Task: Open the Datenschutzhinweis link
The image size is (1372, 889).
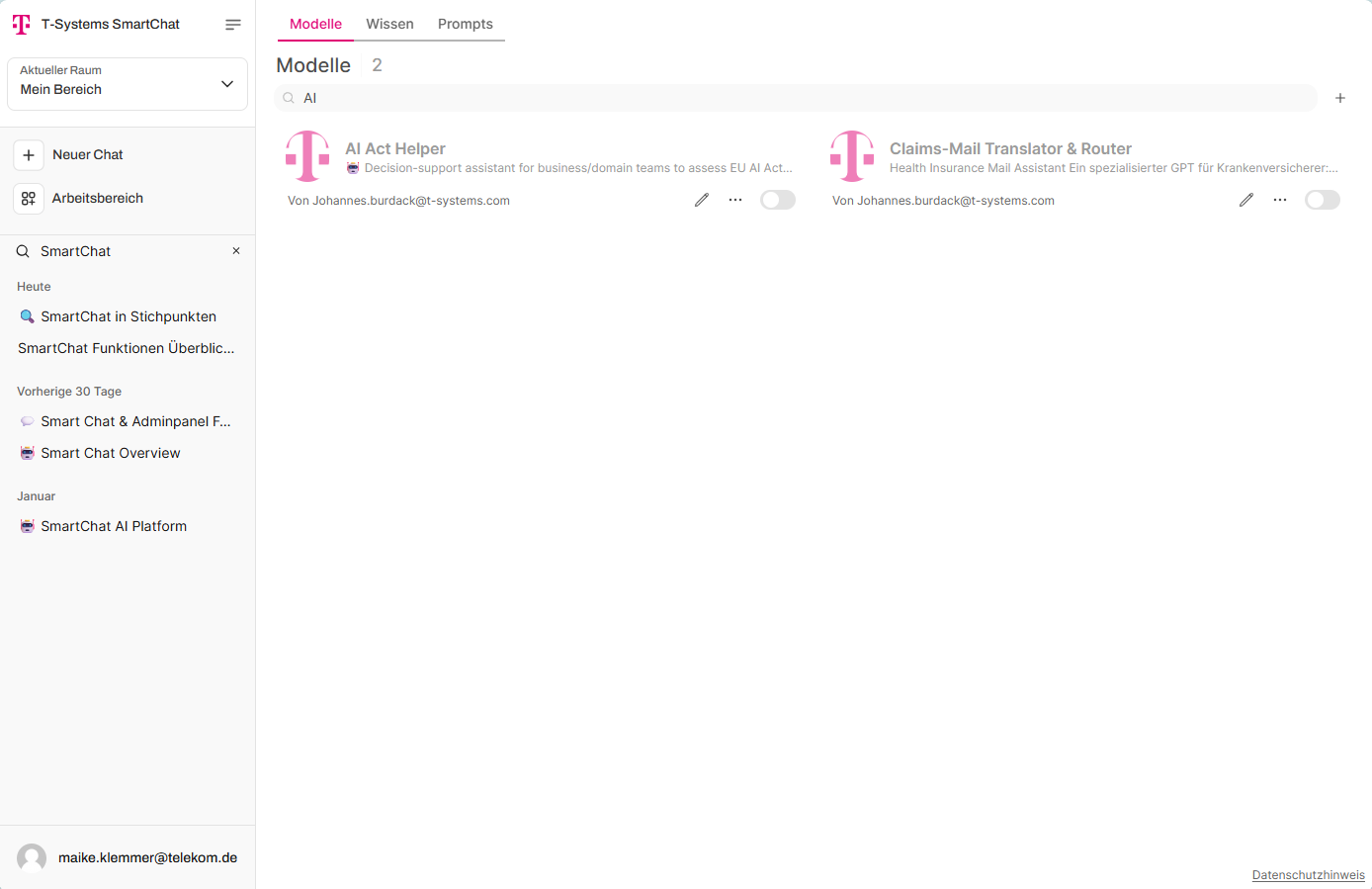Action: click(x=1308, y=875)
